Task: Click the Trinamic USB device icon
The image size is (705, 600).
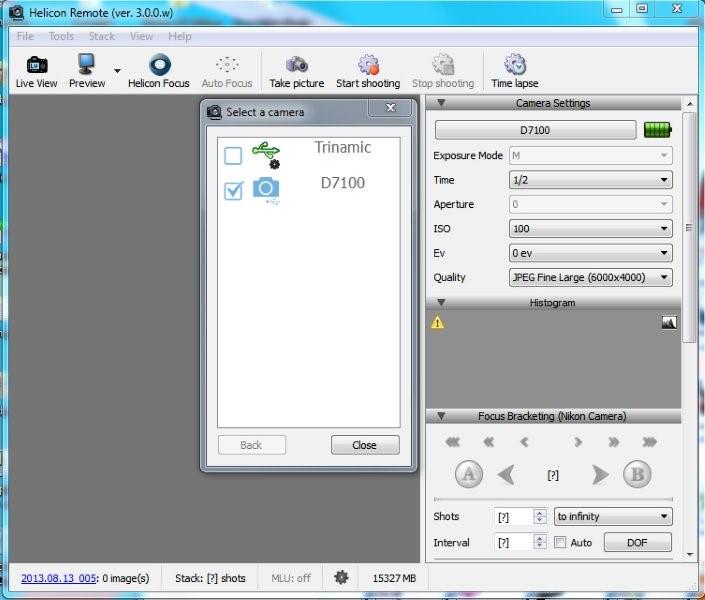Action: coord(266,155)
